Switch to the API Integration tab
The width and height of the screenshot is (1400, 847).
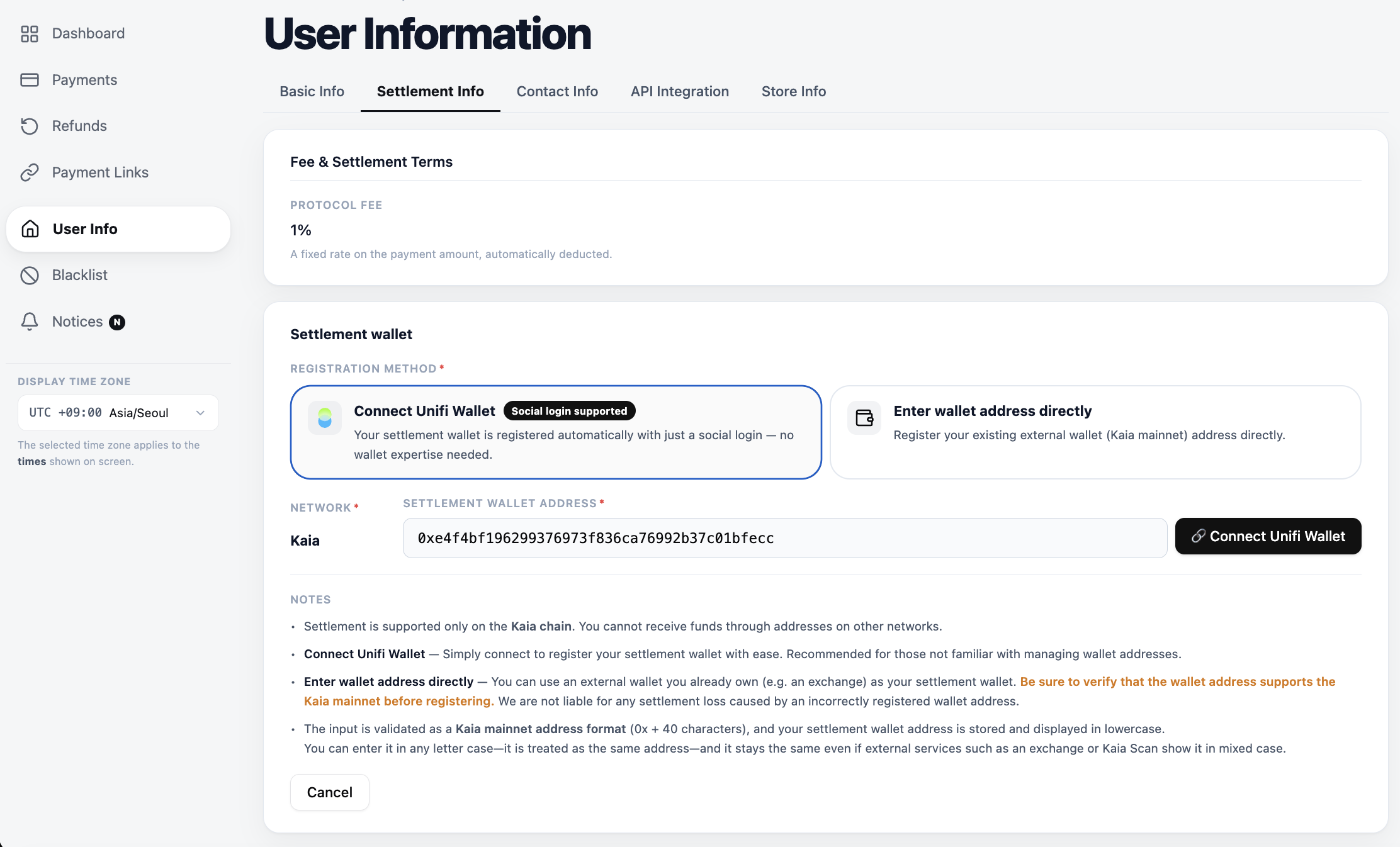tap(680, 91)
